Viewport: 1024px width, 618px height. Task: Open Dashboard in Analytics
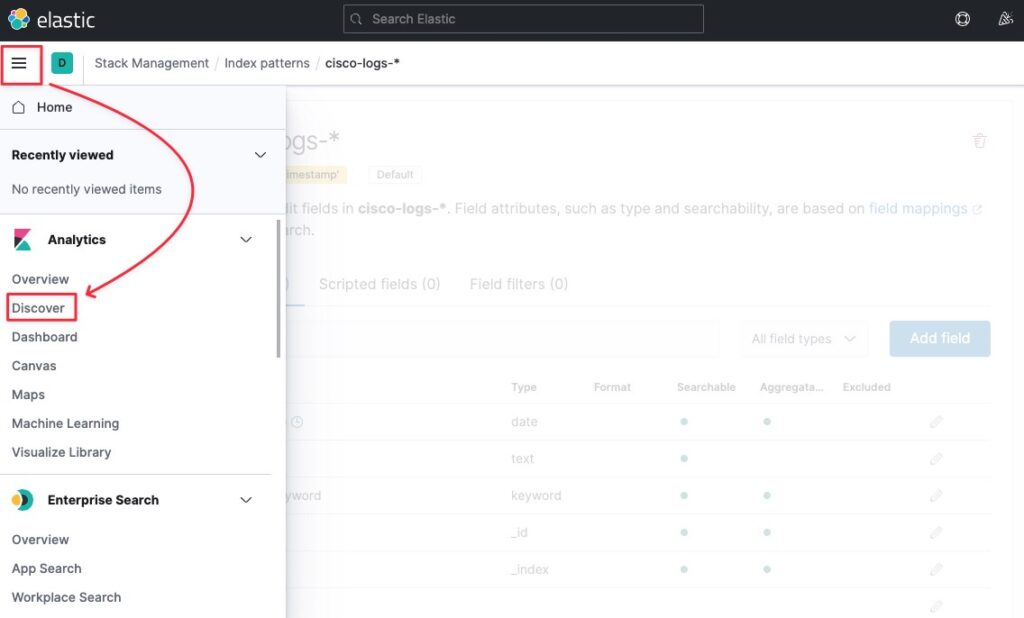pos(44,337)
